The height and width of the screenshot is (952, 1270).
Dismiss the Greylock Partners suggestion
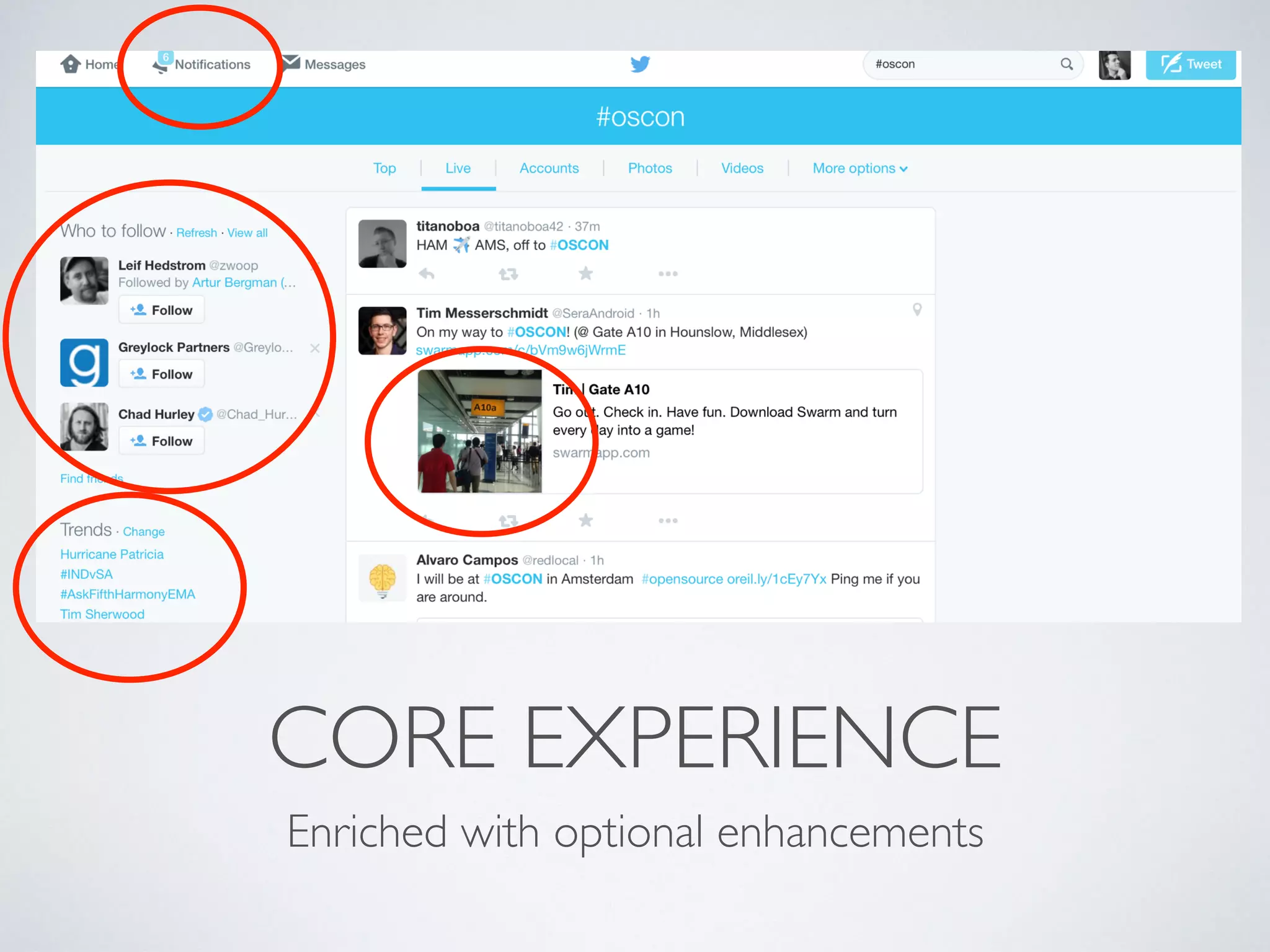(315, 348)
